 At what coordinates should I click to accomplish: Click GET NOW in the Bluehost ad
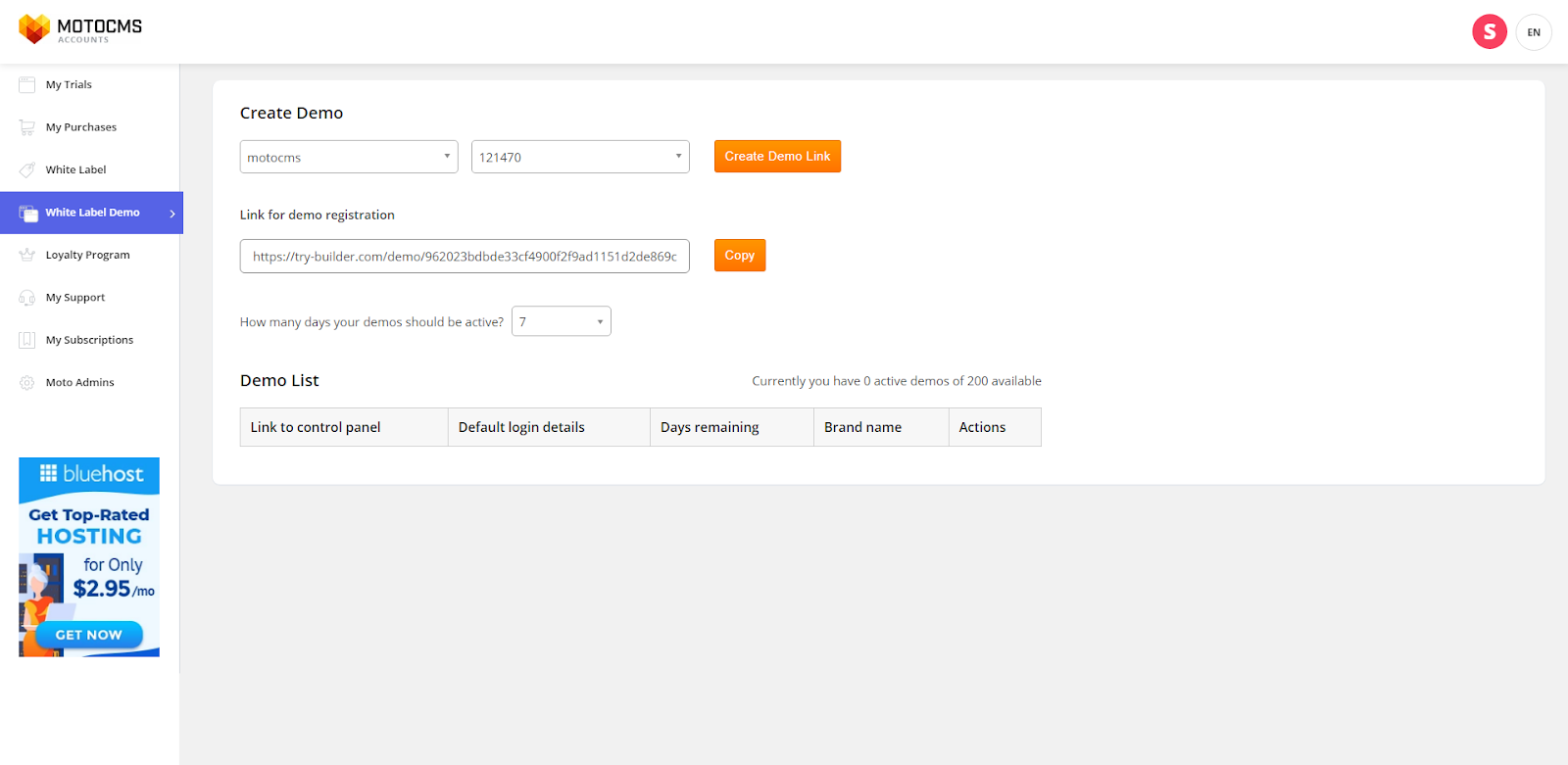(x=89, y=635)
